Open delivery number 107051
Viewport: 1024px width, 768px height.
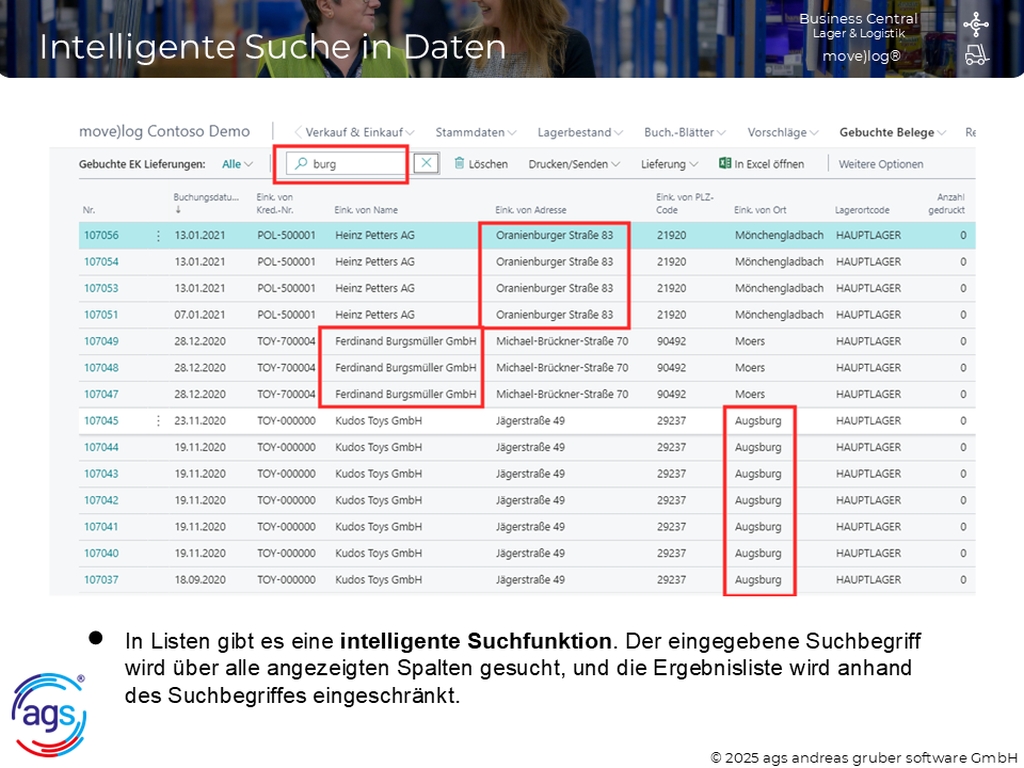coord(101,315)
